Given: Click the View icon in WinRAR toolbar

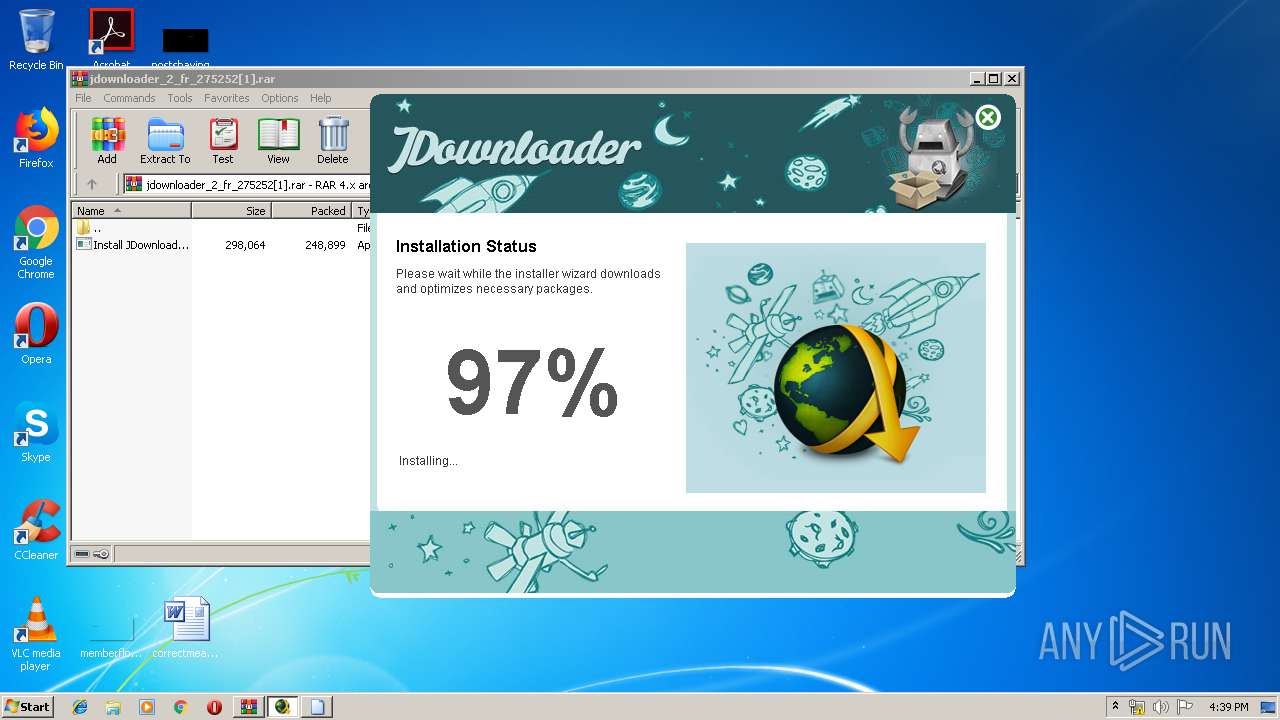Looking at the screenshot, I should pyautogui.click(x=278, y=141).
